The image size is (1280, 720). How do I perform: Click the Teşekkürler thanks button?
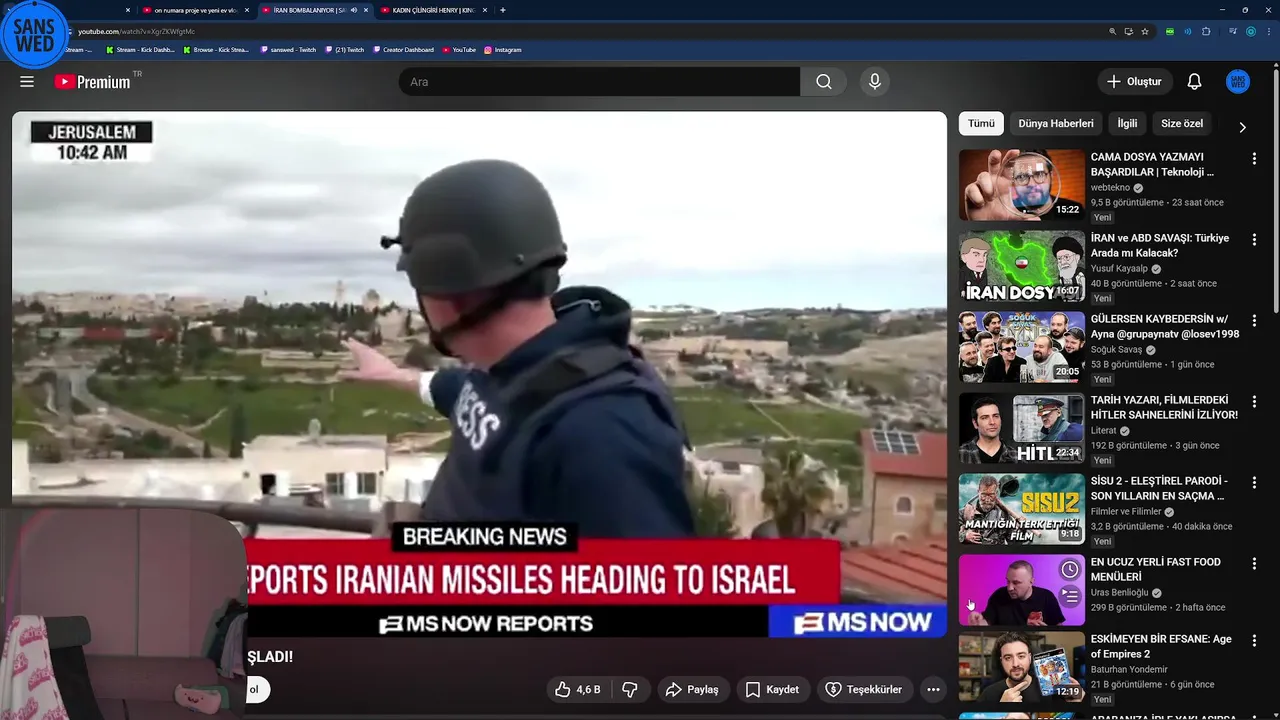point(864,689)
